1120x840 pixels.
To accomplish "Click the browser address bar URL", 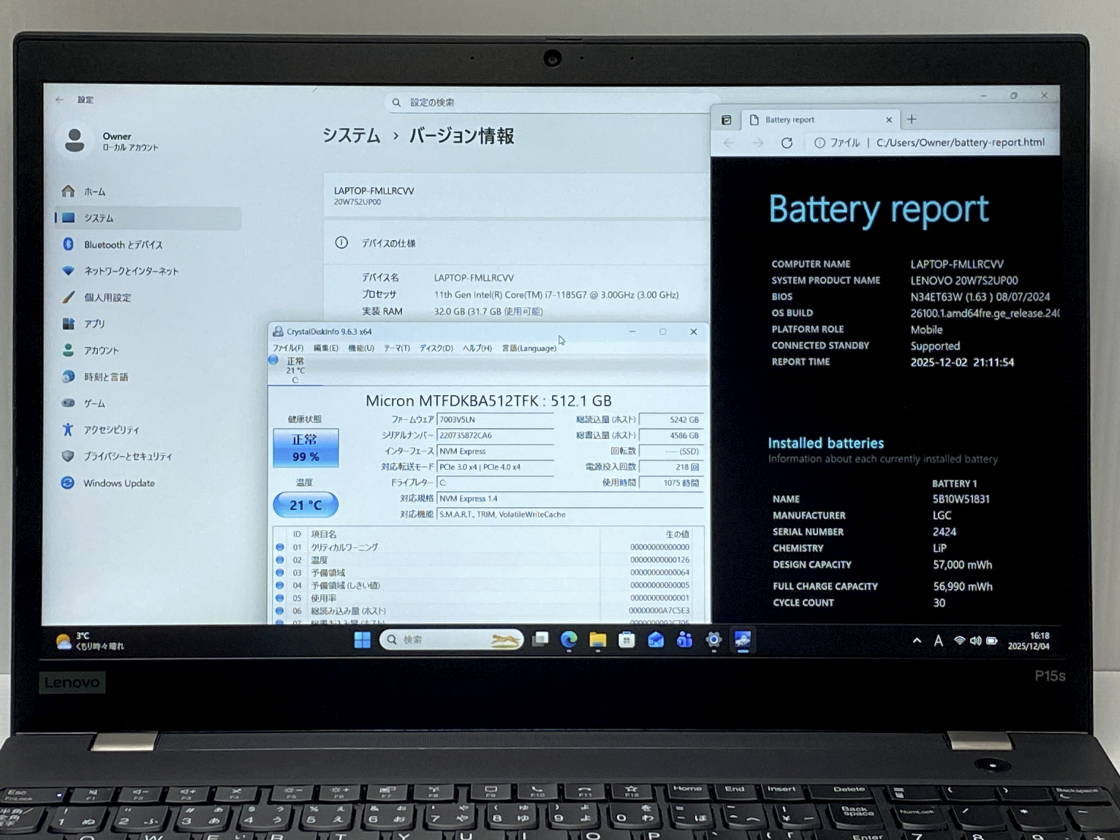I will pos(960,143).
